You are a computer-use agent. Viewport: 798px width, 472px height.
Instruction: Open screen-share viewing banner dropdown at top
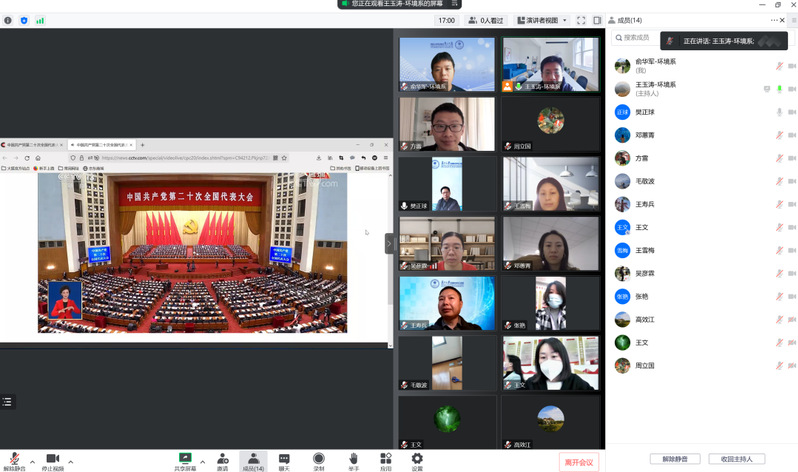(455, 4)
